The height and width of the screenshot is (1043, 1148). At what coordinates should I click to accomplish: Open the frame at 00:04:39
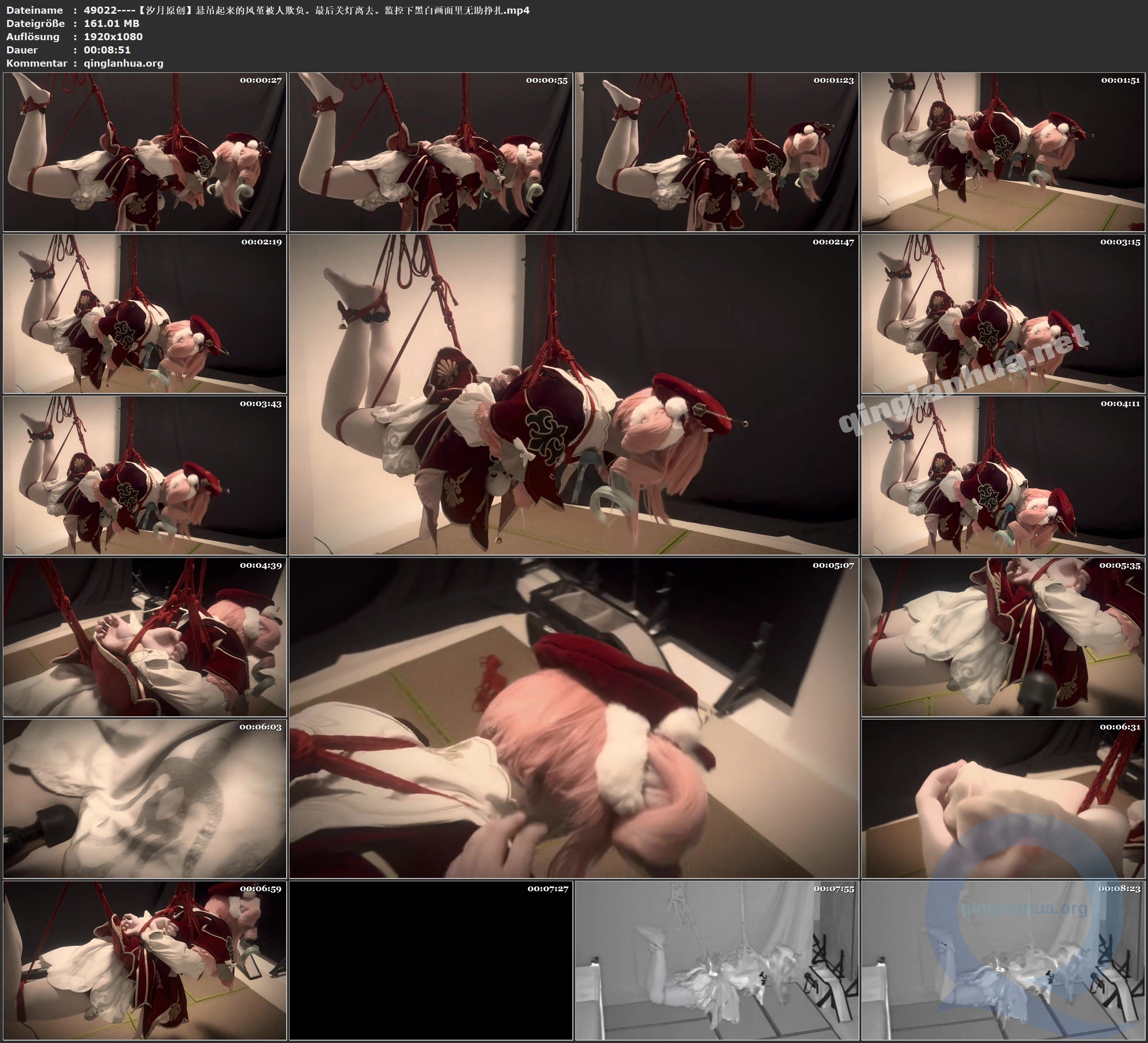145,637
